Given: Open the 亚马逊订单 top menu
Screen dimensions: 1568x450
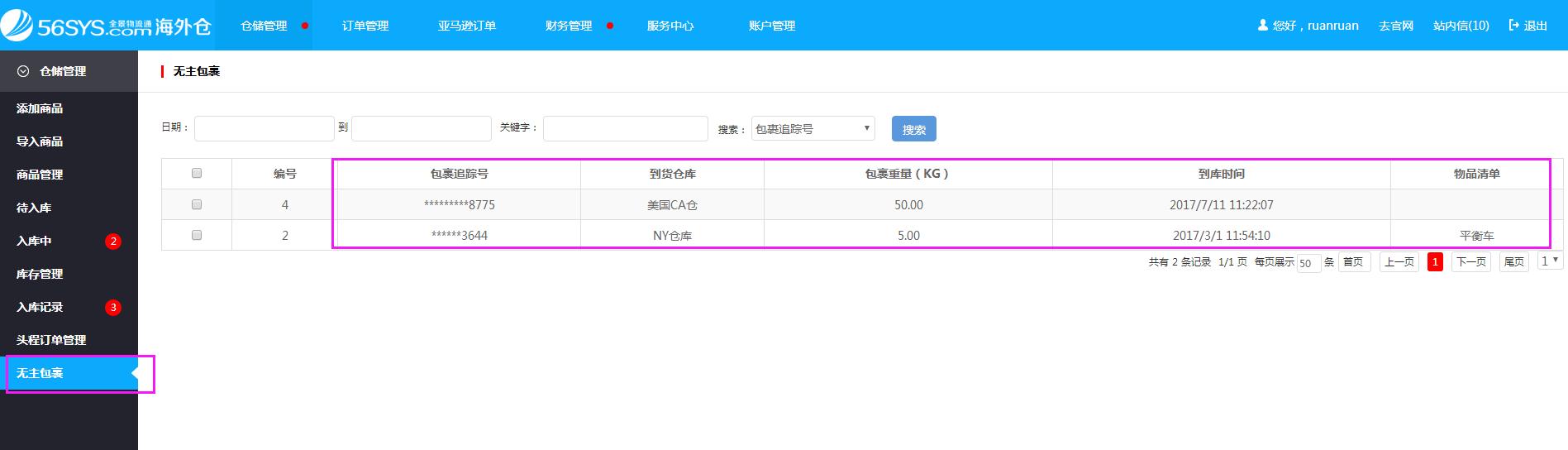Looking at the screenshot, I should tap(467, 26).
